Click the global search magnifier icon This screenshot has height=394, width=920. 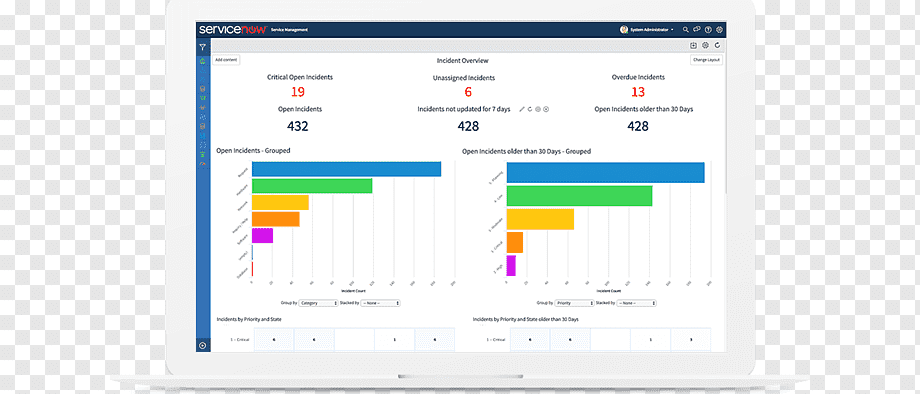[x=686, y=29]
